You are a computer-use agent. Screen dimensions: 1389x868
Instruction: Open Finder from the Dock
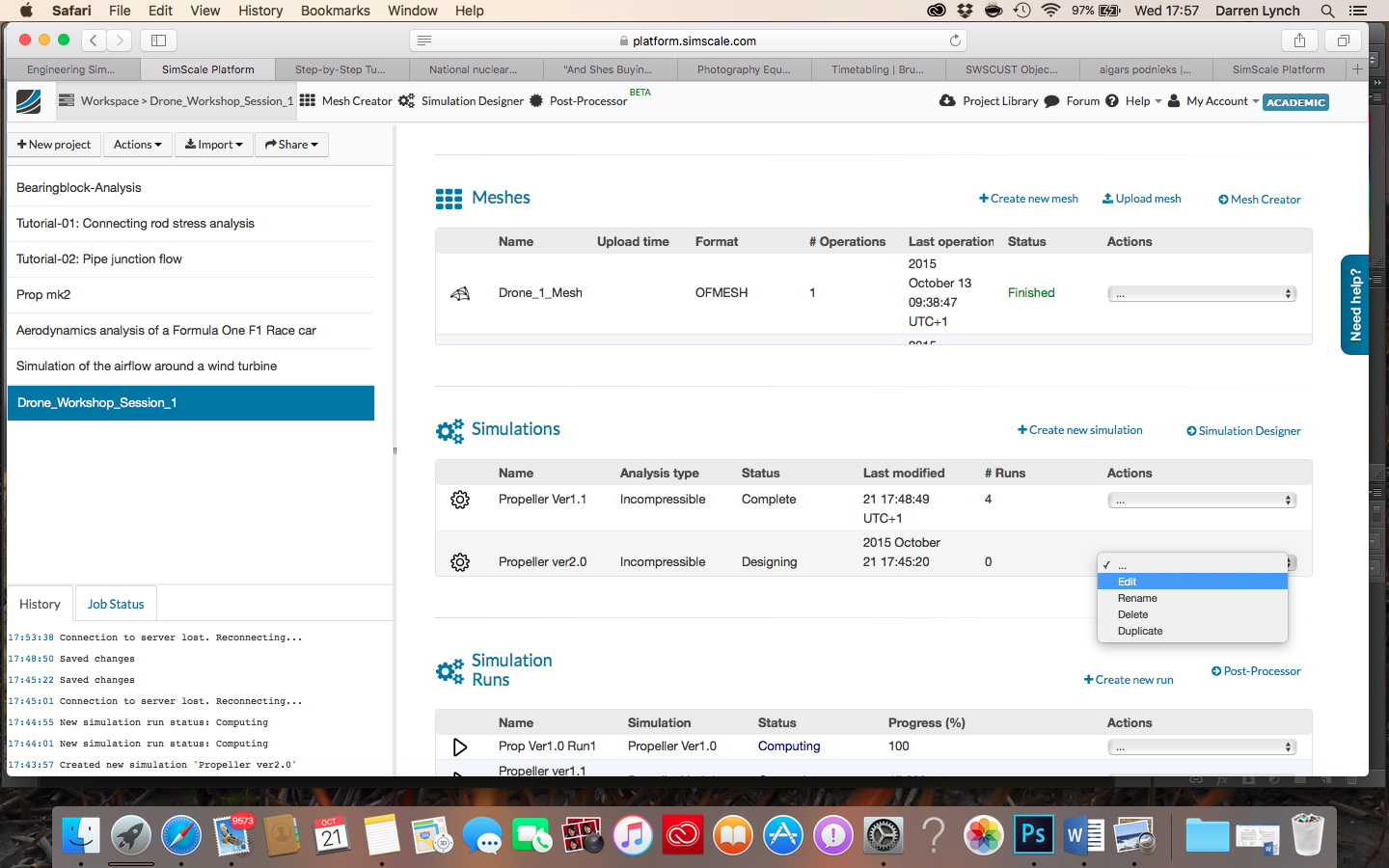81,835
